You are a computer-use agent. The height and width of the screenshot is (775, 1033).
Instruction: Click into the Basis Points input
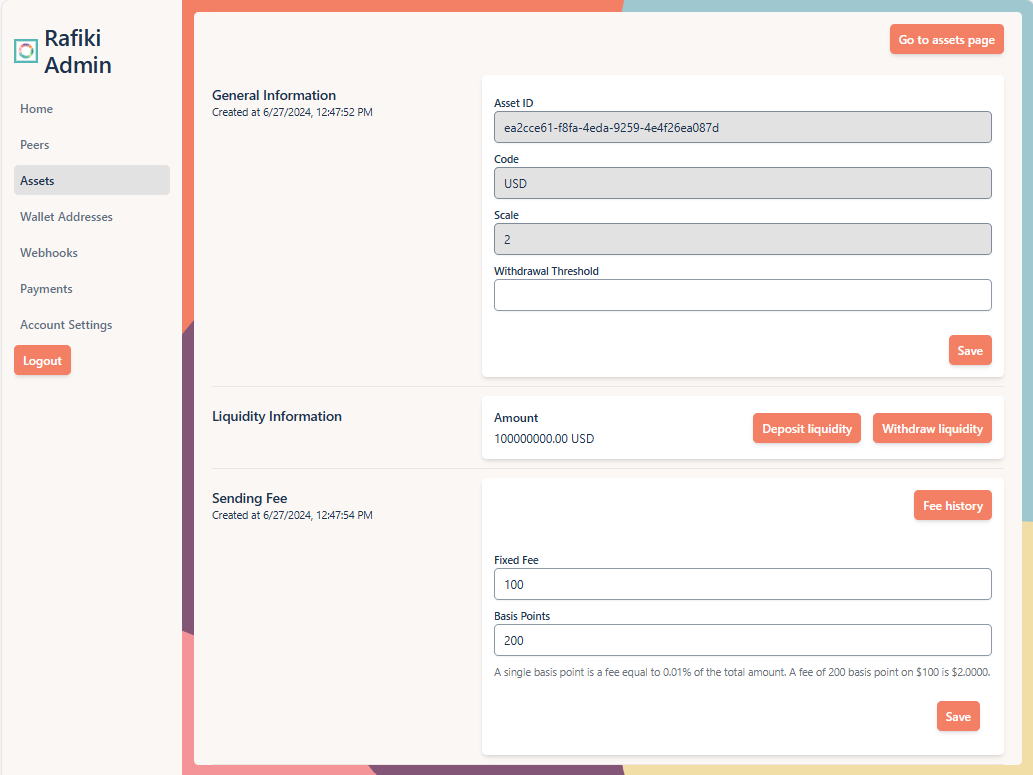(x=742, y=640)
